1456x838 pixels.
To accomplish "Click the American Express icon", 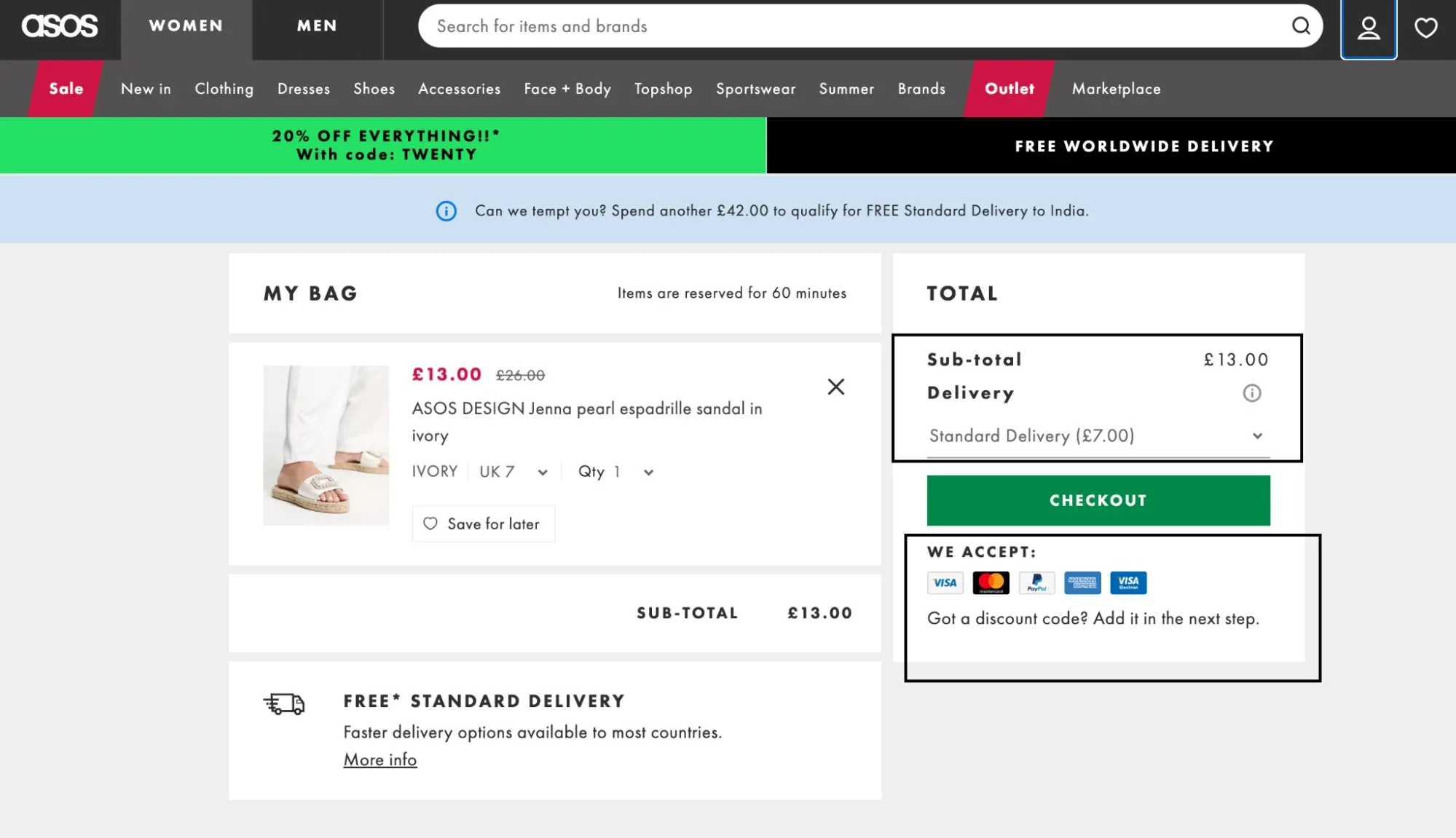I will (x=1082, y=582).
